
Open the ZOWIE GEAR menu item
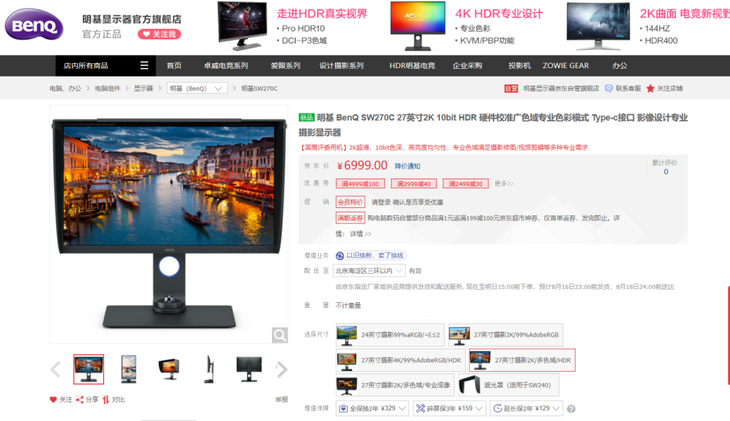(566, 66)
